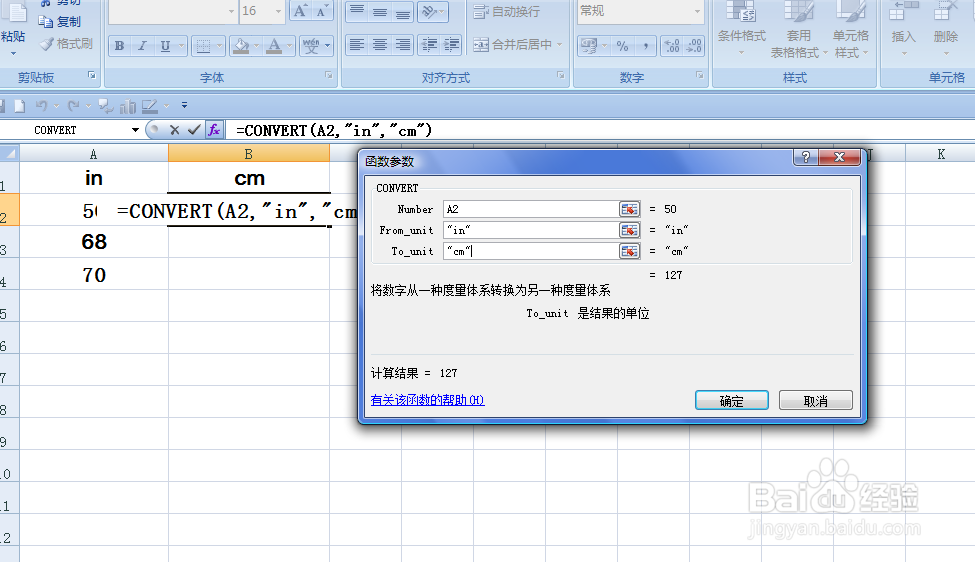
Task: Click the From_unit argument field
Action: [x=531, y=231]
